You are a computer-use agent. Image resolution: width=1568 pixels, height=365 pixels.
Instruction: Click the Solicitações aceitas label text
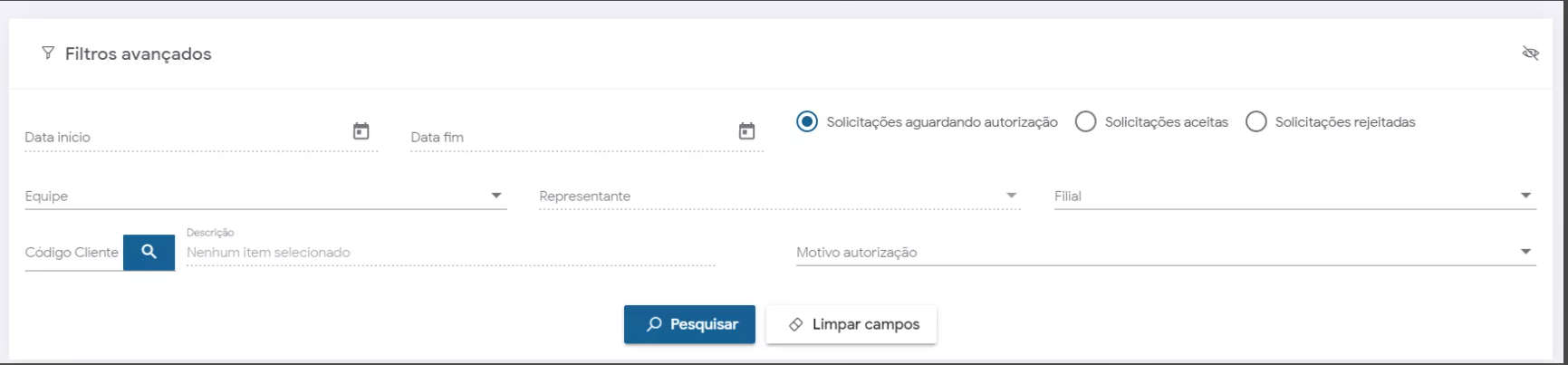(x=1166, y=122)
